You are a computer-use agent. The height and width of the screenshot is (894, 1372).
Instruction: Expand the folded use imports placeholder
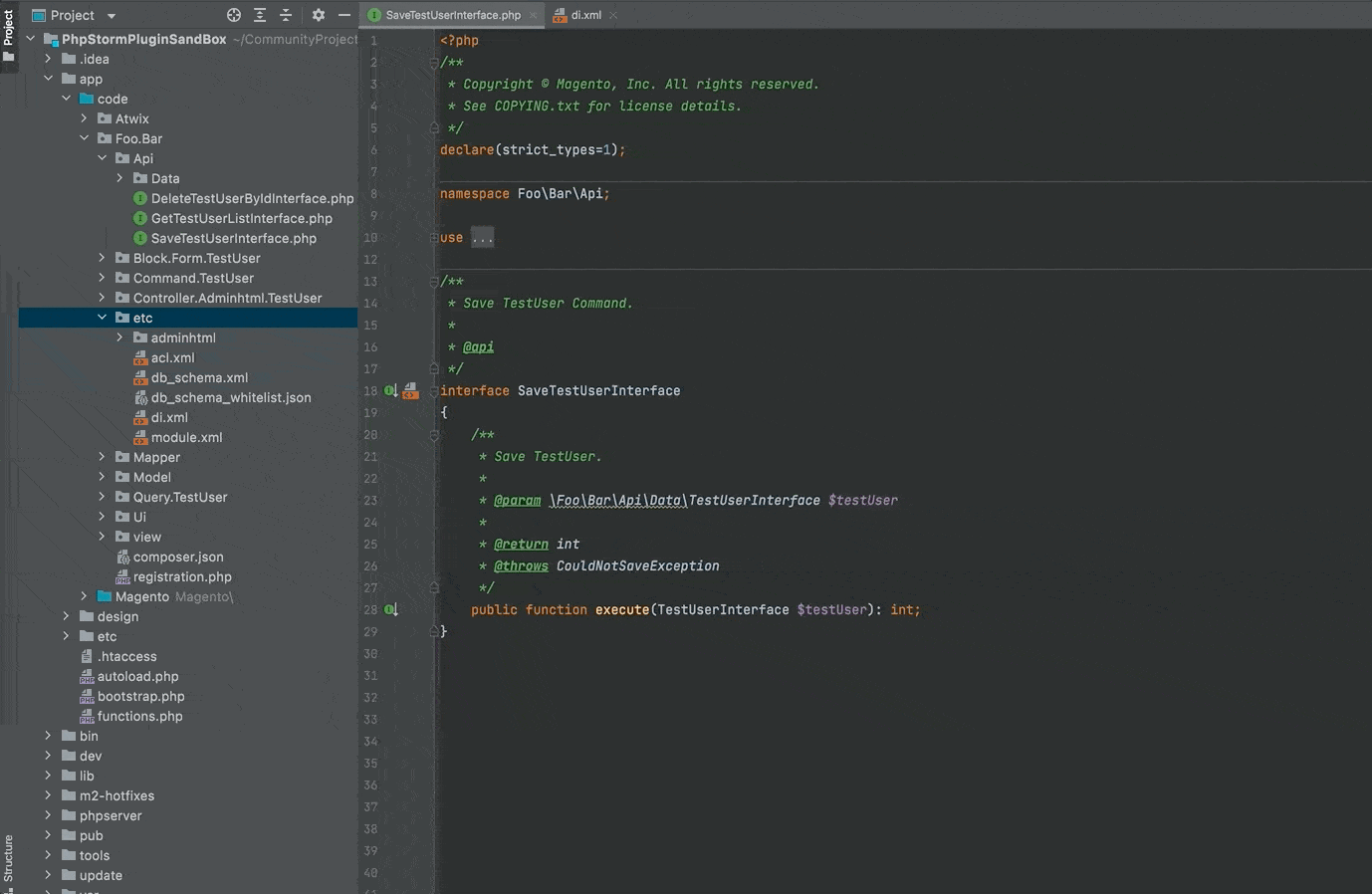482,238
